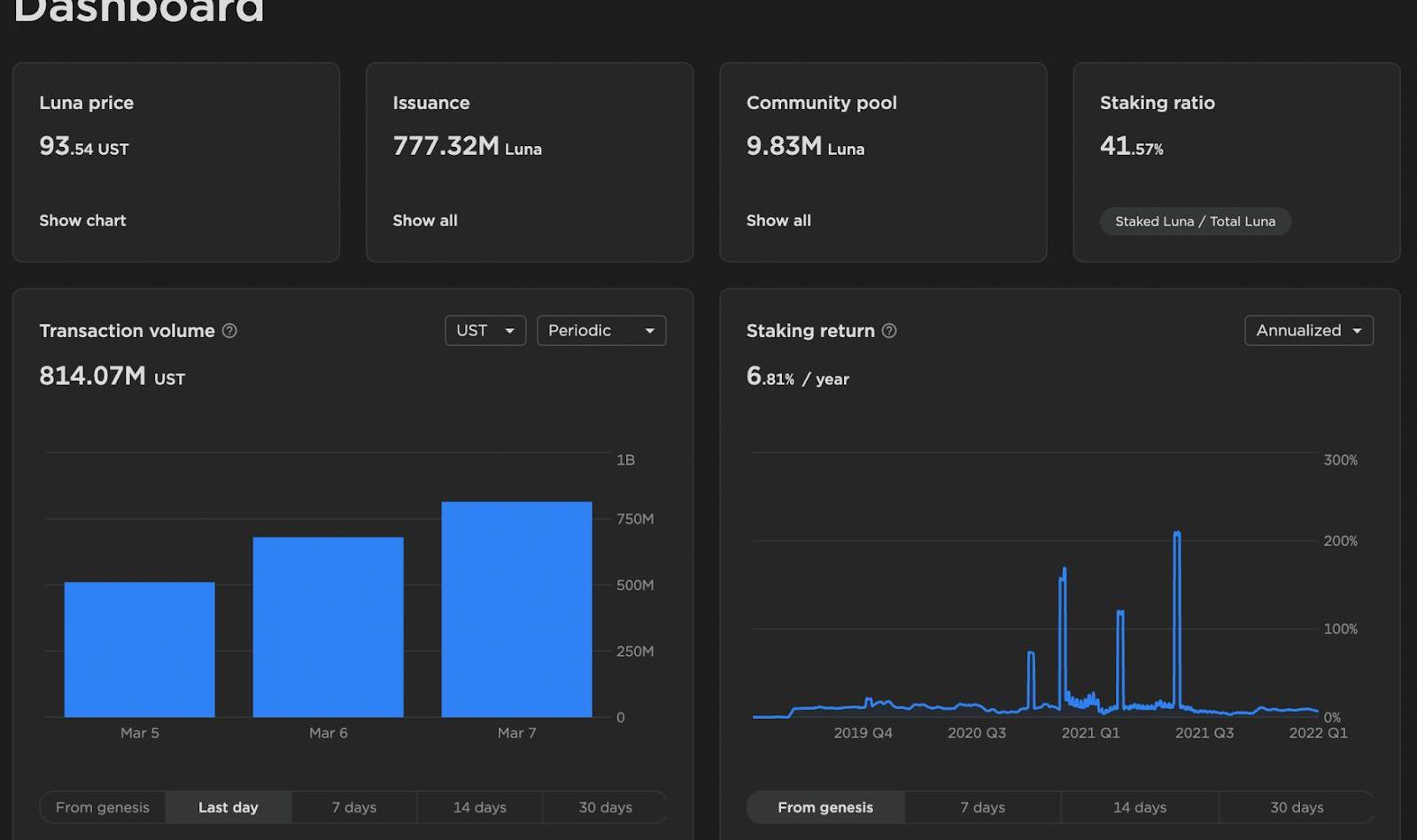Select 14 days in Transaction volume
1417x840 pixels.
pyautogui.click(x=480, y=807)
